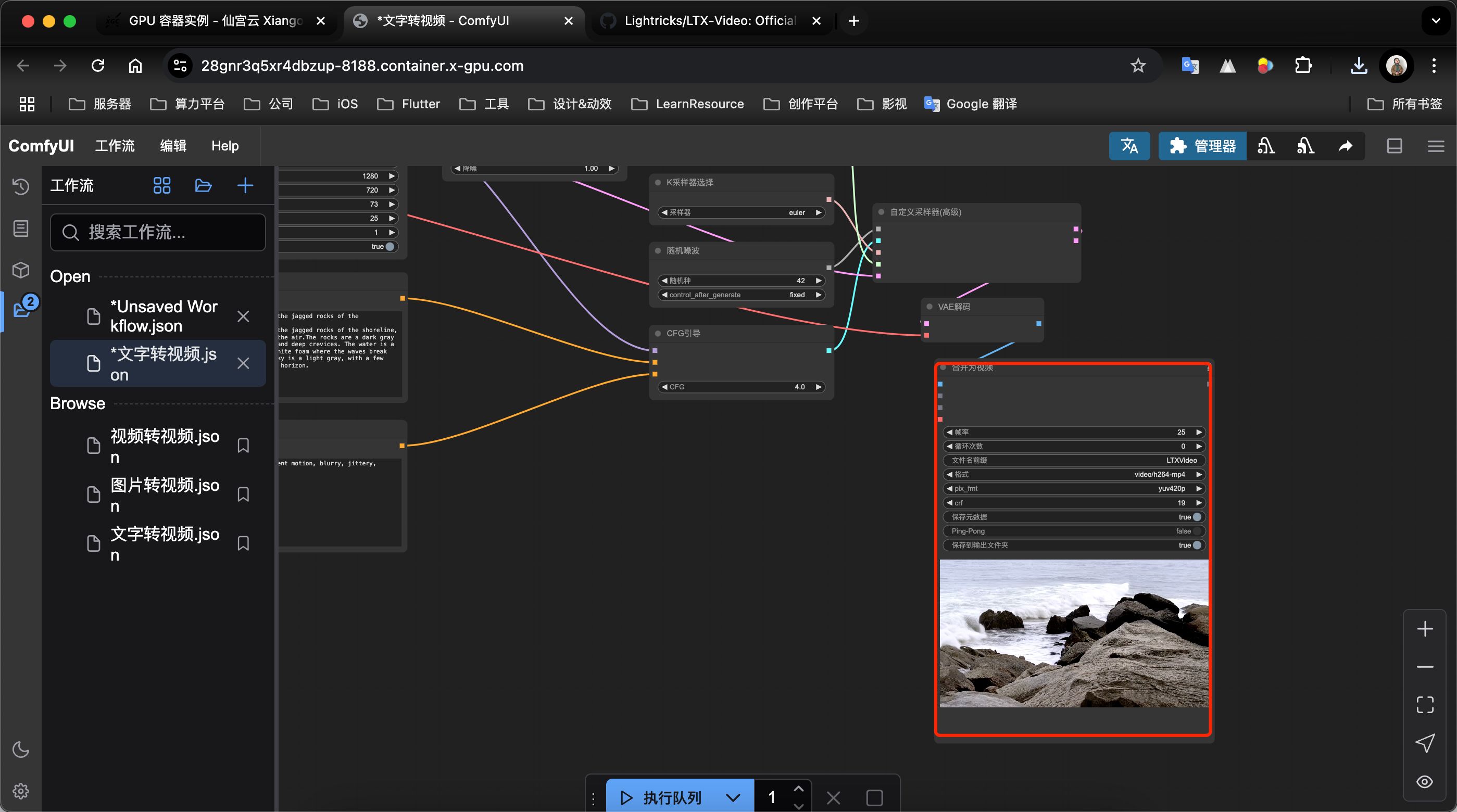The image size is (1457, 812).
Task: Open the hamburger menu icon at top right
Action: [x=1436, y=146]
